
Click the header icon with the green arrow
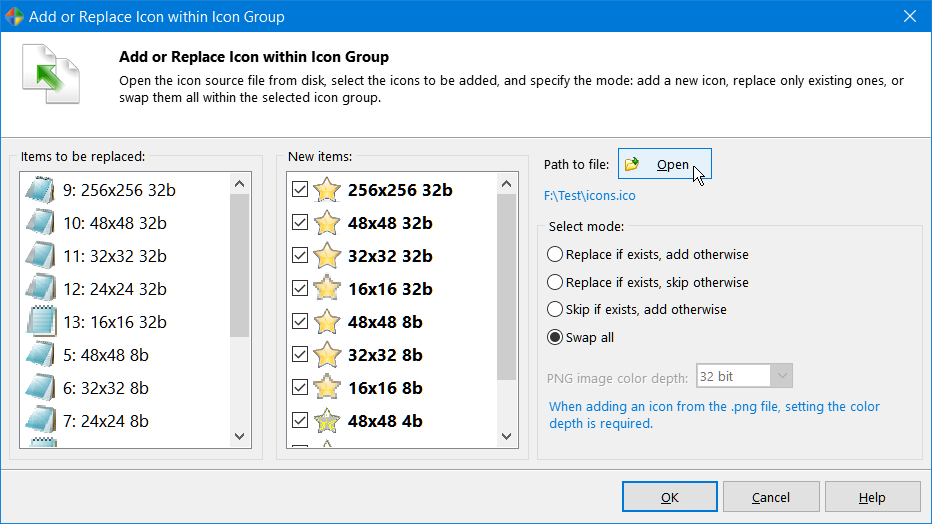click(51, 74)
